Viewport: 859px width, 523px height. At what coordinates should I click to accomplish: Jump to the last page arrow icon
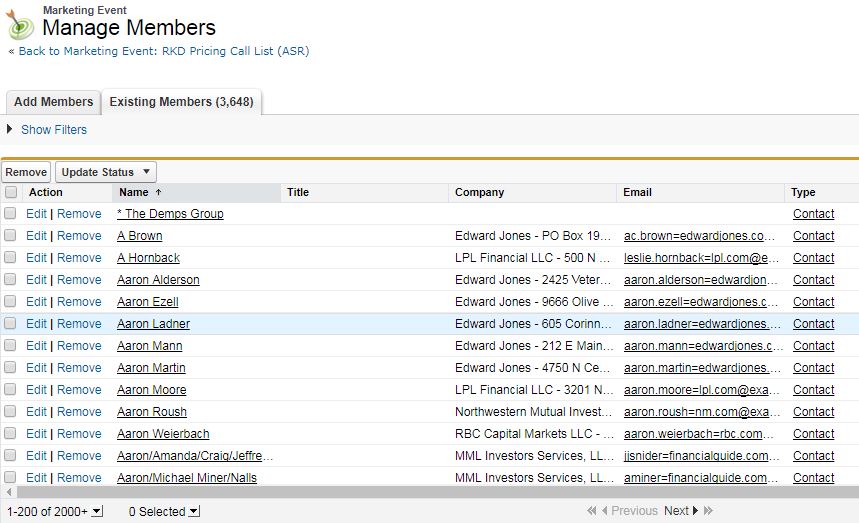click(708, 511)
